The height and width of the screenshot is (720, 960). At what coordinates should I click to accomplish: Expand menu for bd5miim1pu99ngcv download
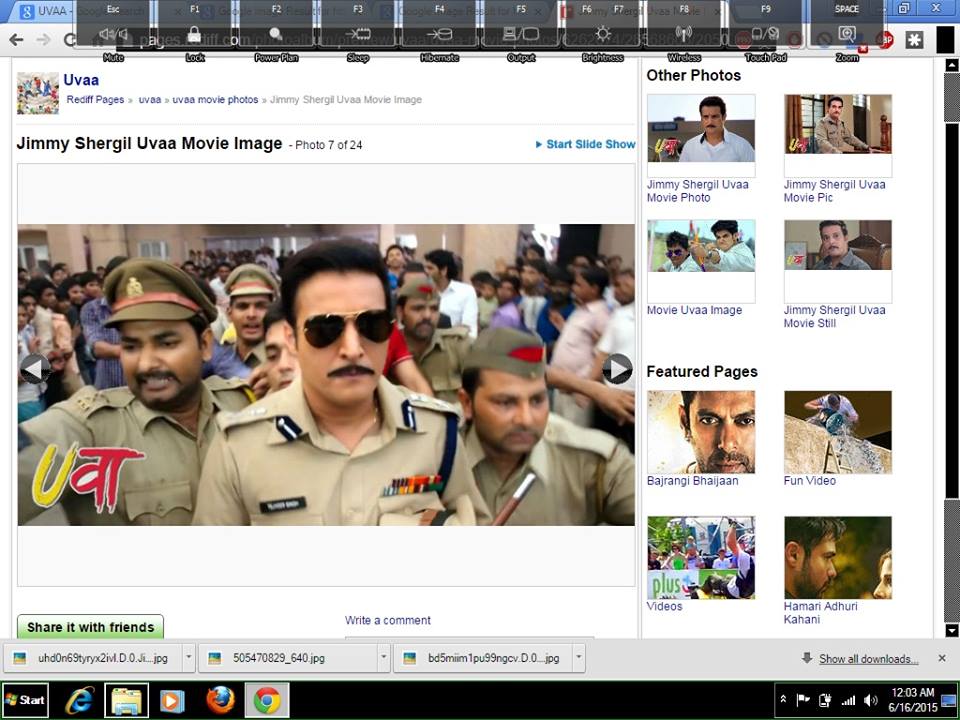[x=579, y=658]
